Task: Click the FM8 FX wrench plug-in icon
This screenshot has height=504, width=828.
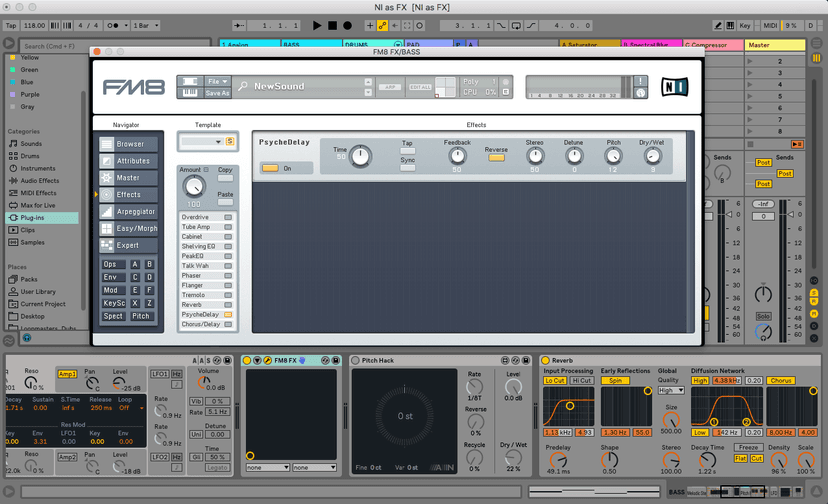Action: [x=268, y=360]
